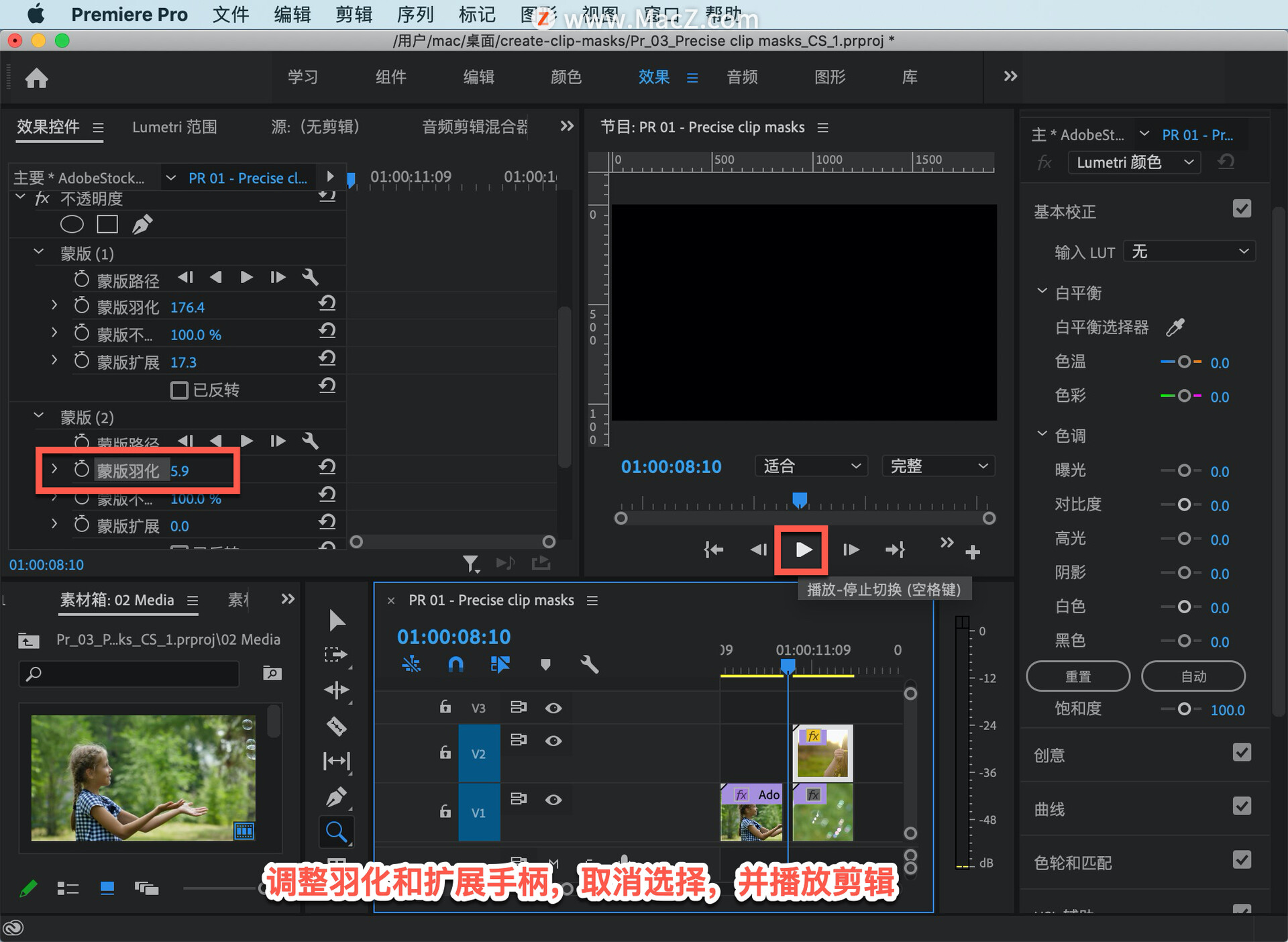
Task: Switch to 音频 workspace
Action: (x=742, y=77)
